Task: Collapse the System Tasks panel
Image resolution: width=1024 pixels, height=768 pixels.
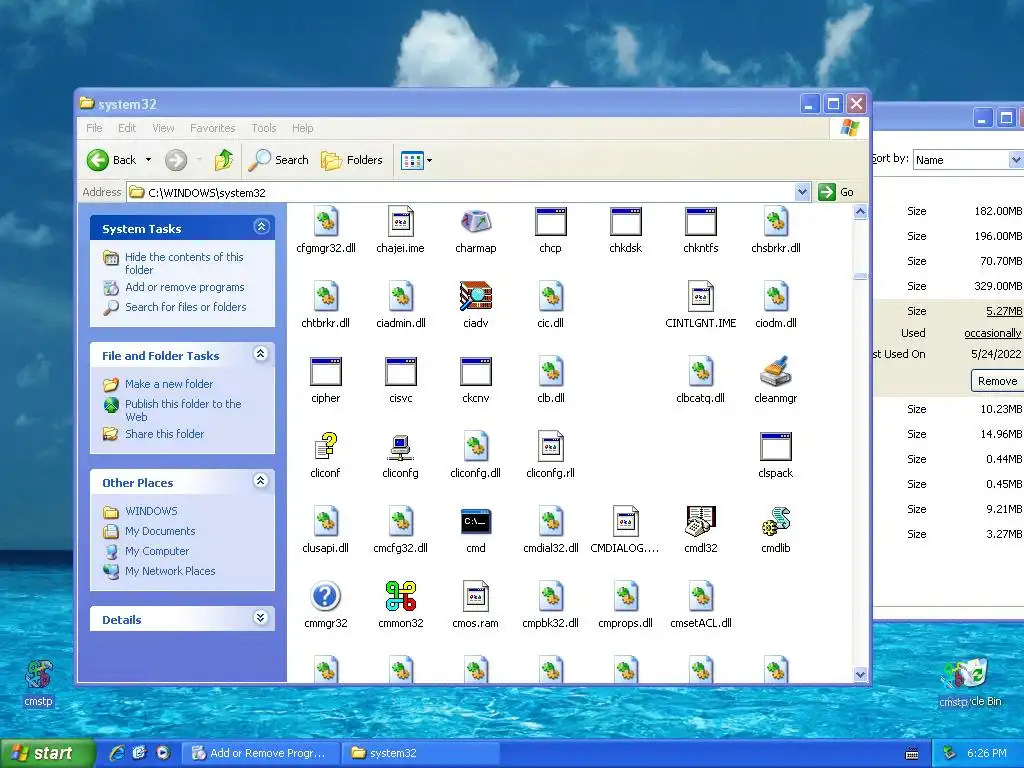Action: pyautogui.click(x=261, y=227)
